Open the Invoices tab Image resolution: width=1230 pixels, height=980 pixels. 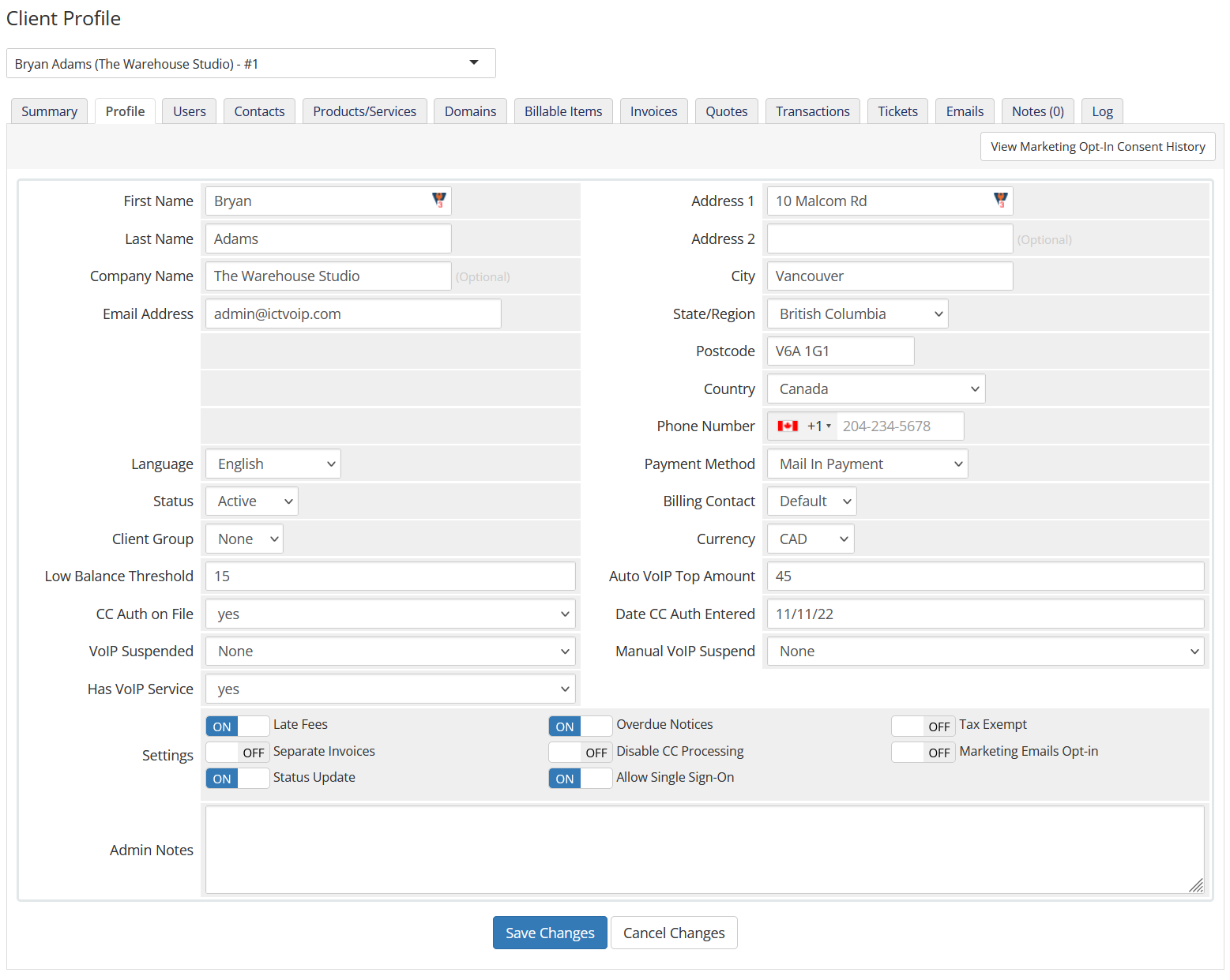654,111
